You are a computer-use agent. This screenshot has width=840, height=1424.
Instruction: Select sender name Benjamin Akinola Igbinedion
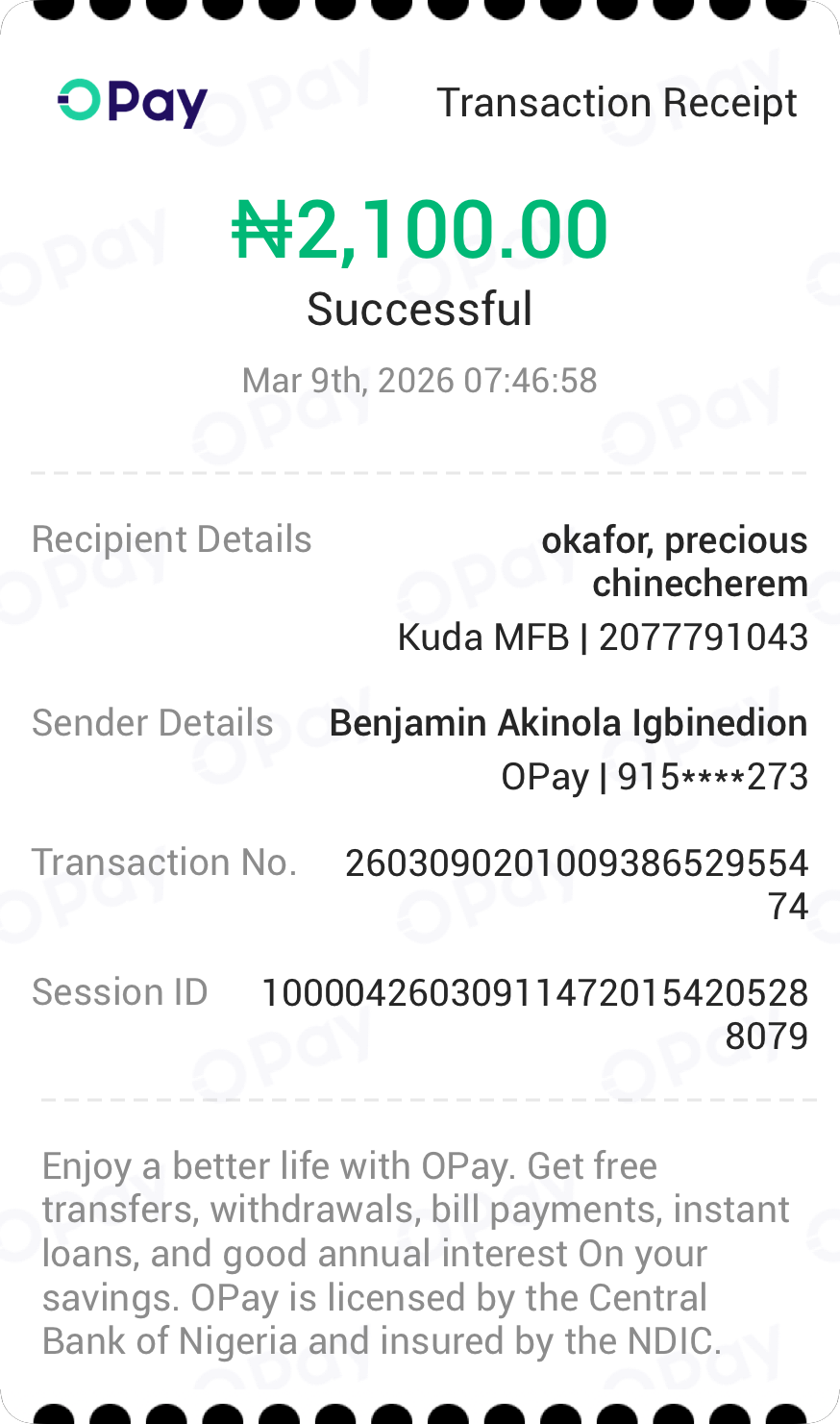click(568, 723)
